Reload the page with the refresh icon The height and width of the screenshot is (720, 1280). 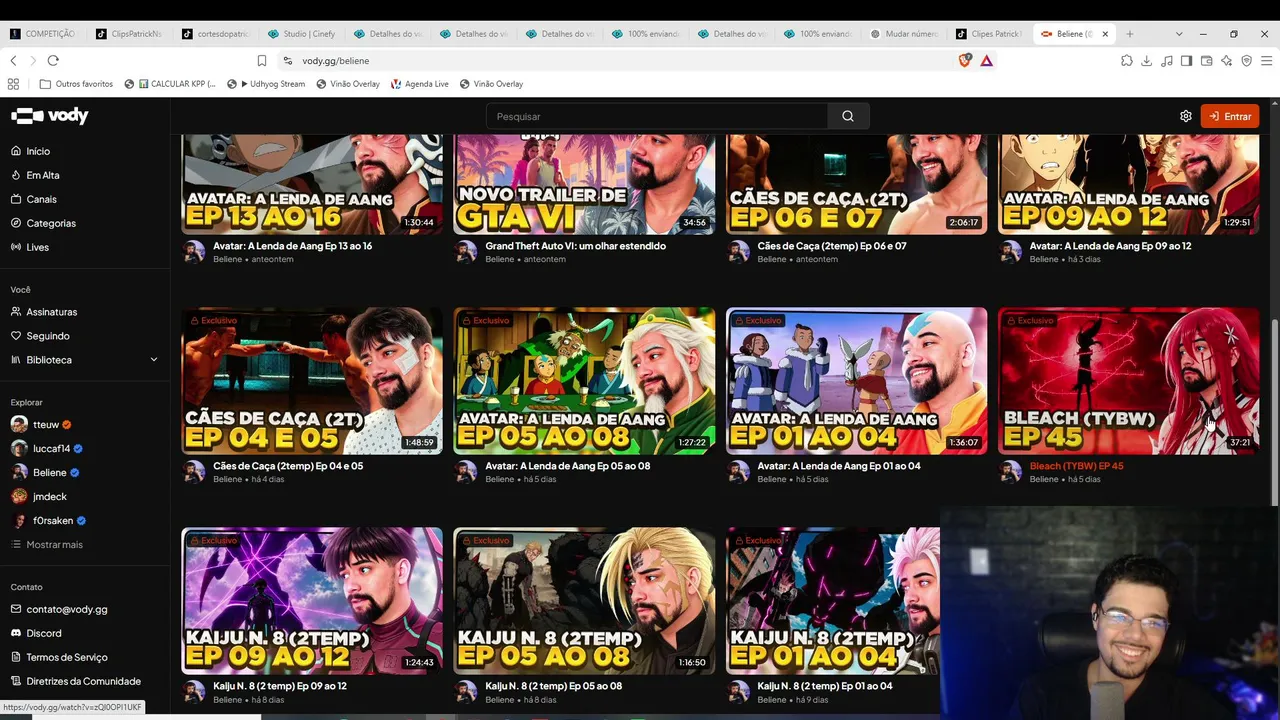pyautogui.click(x=53, y=61)
